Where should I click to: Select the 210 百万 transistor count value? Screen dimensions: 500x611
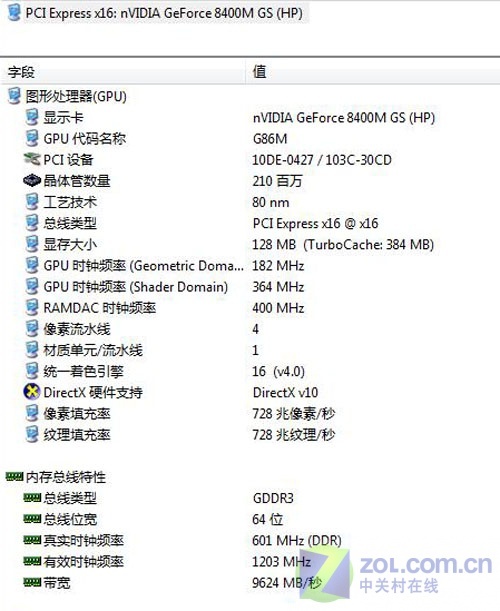point(277,181)
